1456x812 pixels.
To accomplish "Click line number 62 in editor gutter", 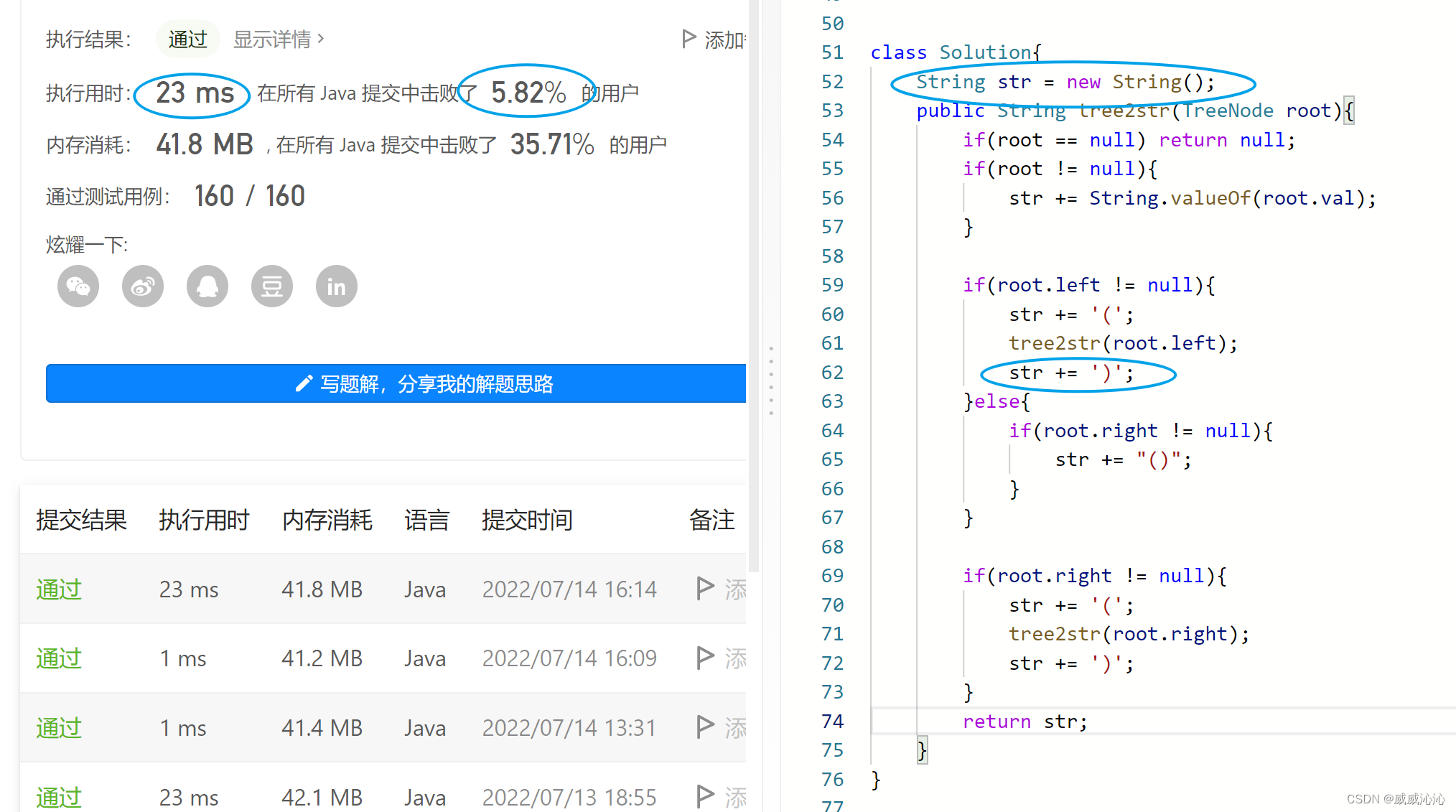I will click(832, 373).
